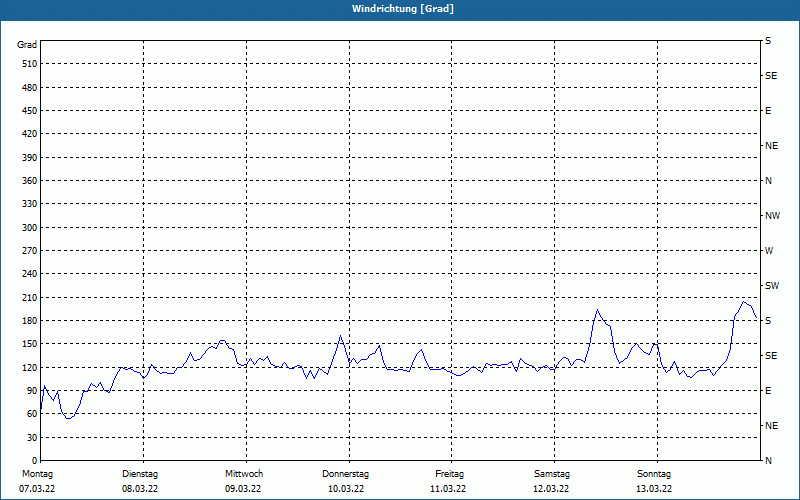The height and width of the screenshot is (500, 800).
Task: Click the date 07.03.22
Action: tap(37, 489)
